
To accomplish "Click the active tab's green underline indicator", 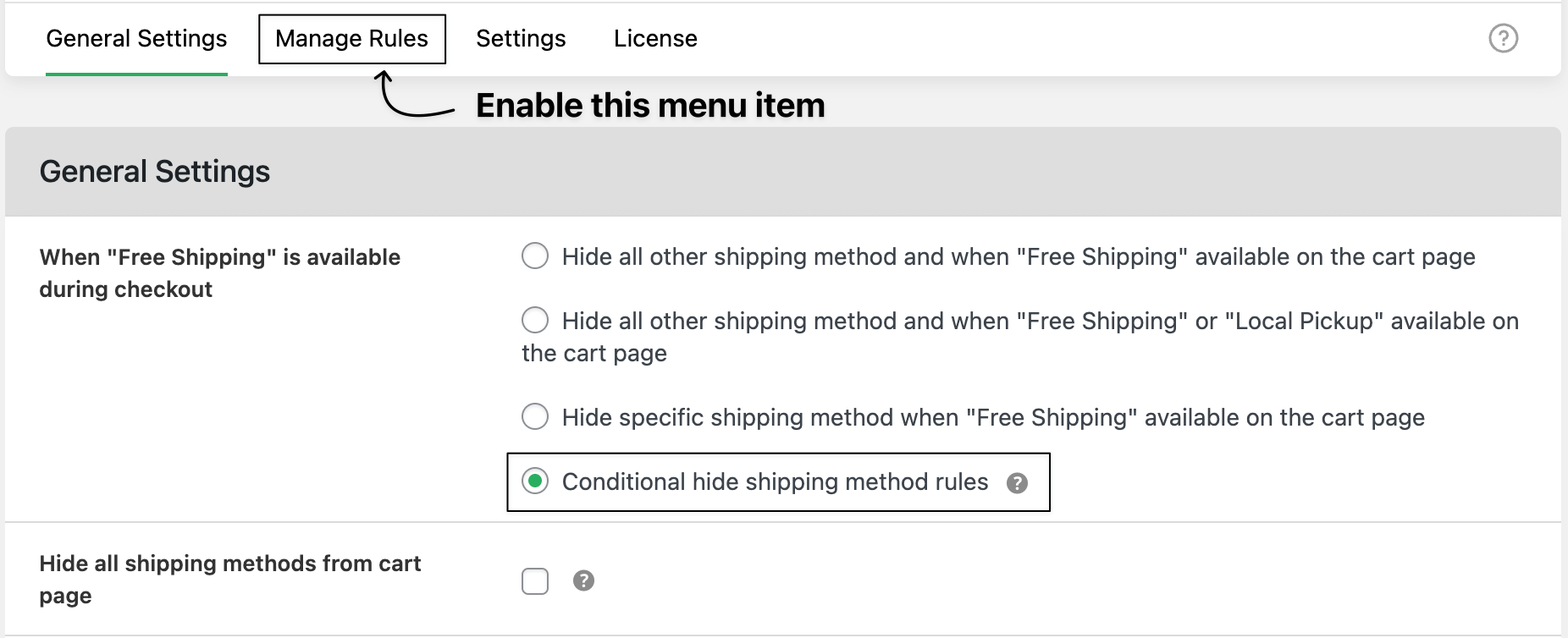I will point(136,73).
